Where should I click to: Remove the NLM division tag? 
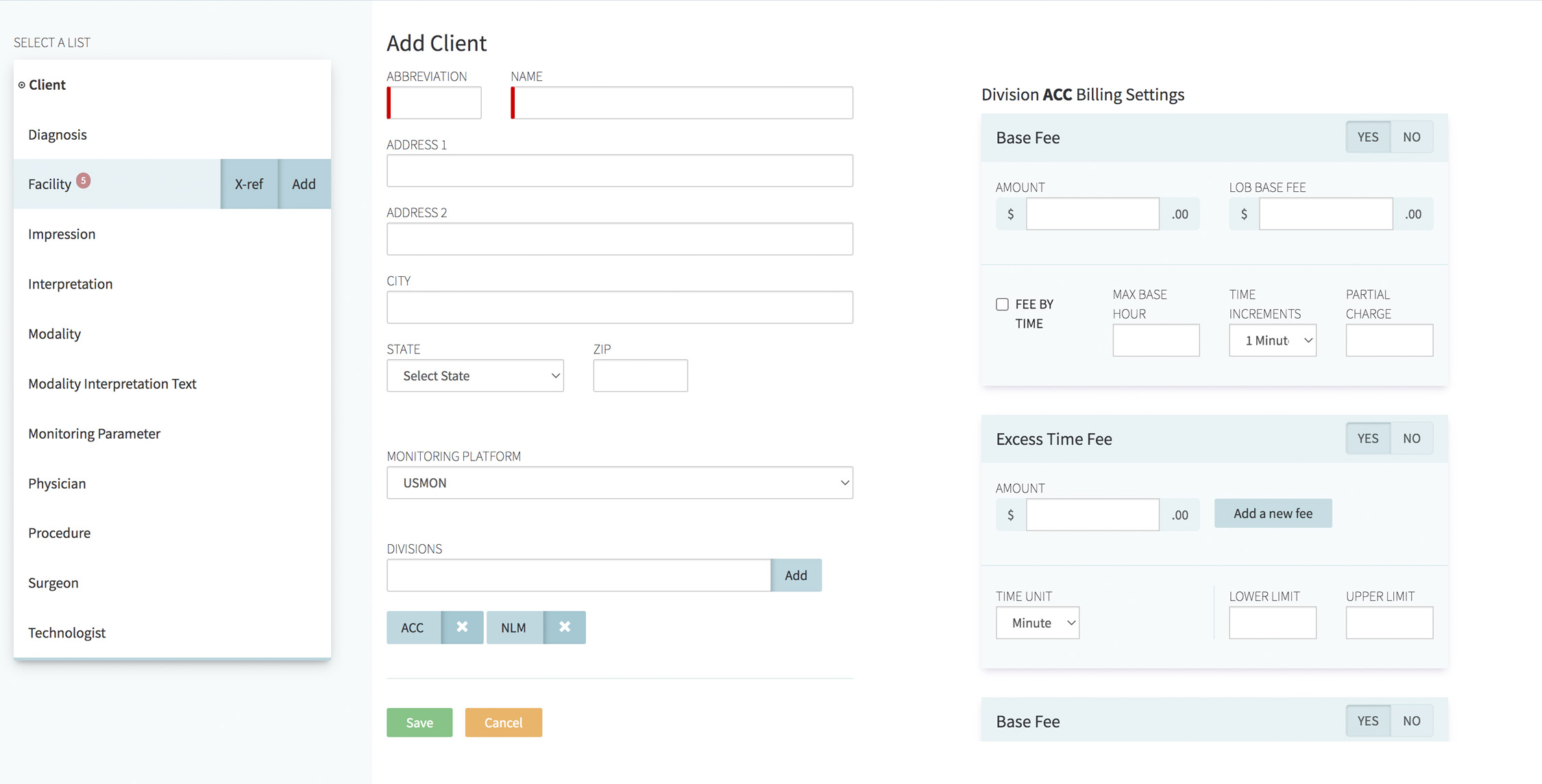pyautogui.click(x=564, y=627)
